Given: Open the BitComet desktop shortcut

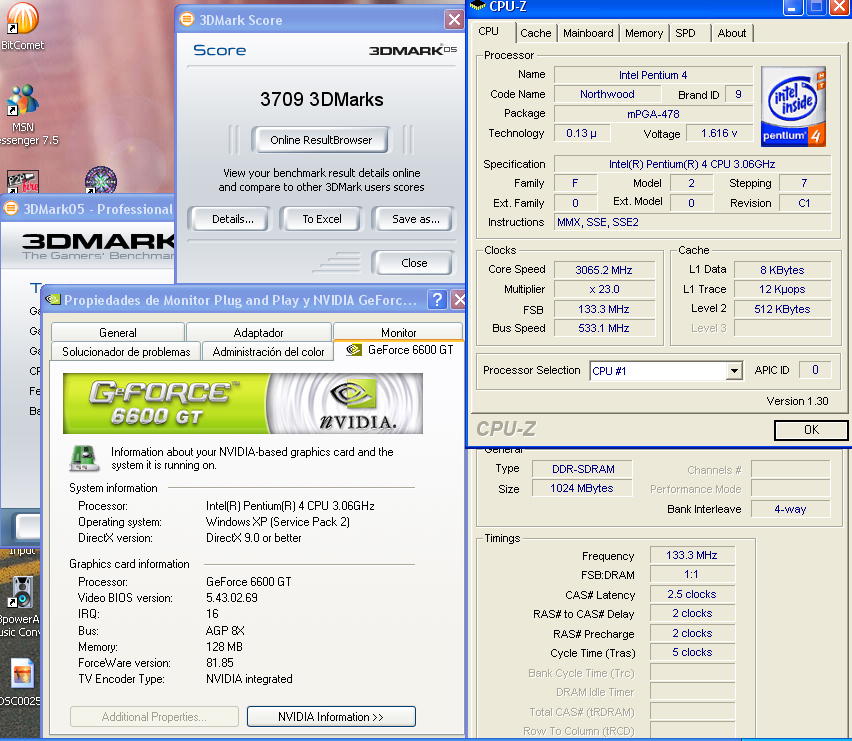Looking at the screenshot, I should pos(21,20).
